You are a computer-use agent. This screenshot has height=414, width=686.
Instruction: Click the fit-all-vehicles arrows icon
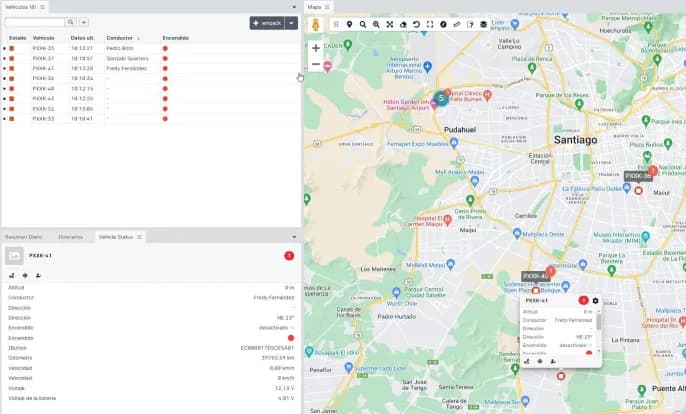pyautogui.click(x=390, y=25)
